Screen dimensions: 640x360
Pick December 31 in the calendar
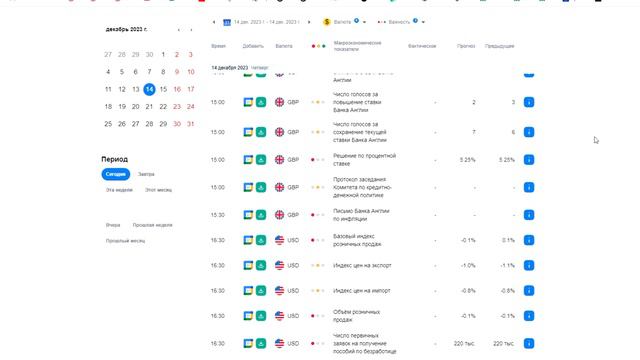point(191,124)
